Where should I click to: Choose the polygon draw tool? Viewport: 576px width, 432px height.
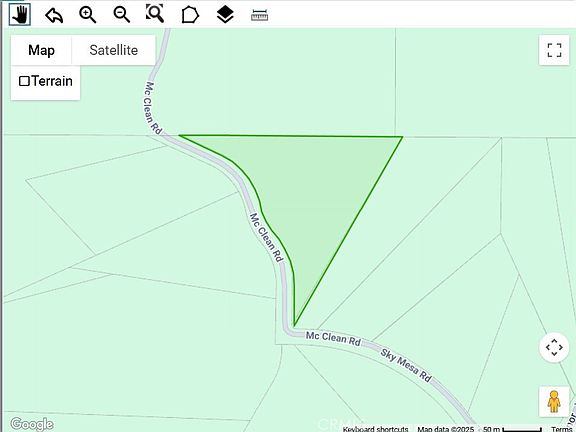point(190,15)
